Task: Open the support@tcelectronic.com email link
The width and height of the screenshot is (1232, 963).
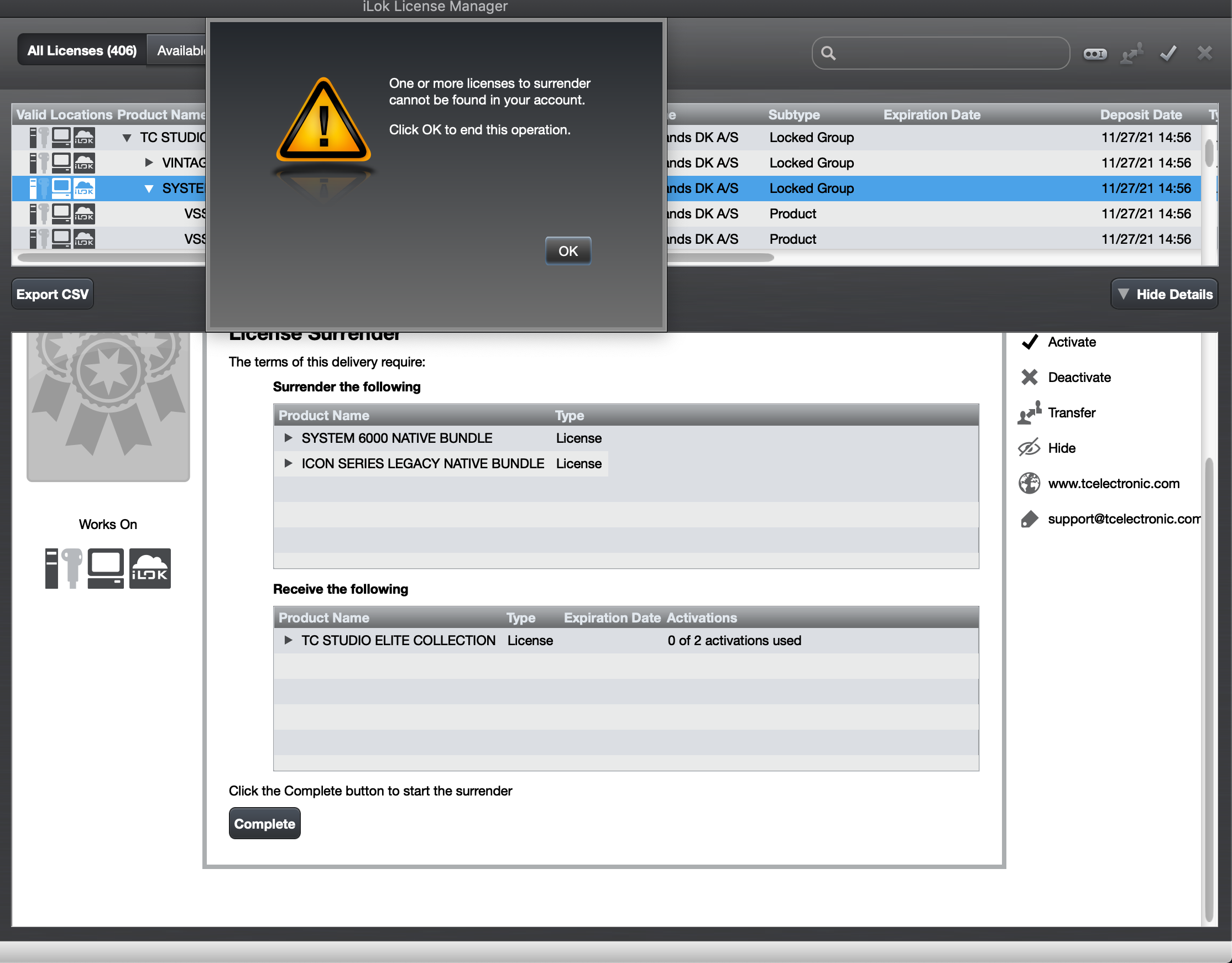Action: (x=1124, y=519)
